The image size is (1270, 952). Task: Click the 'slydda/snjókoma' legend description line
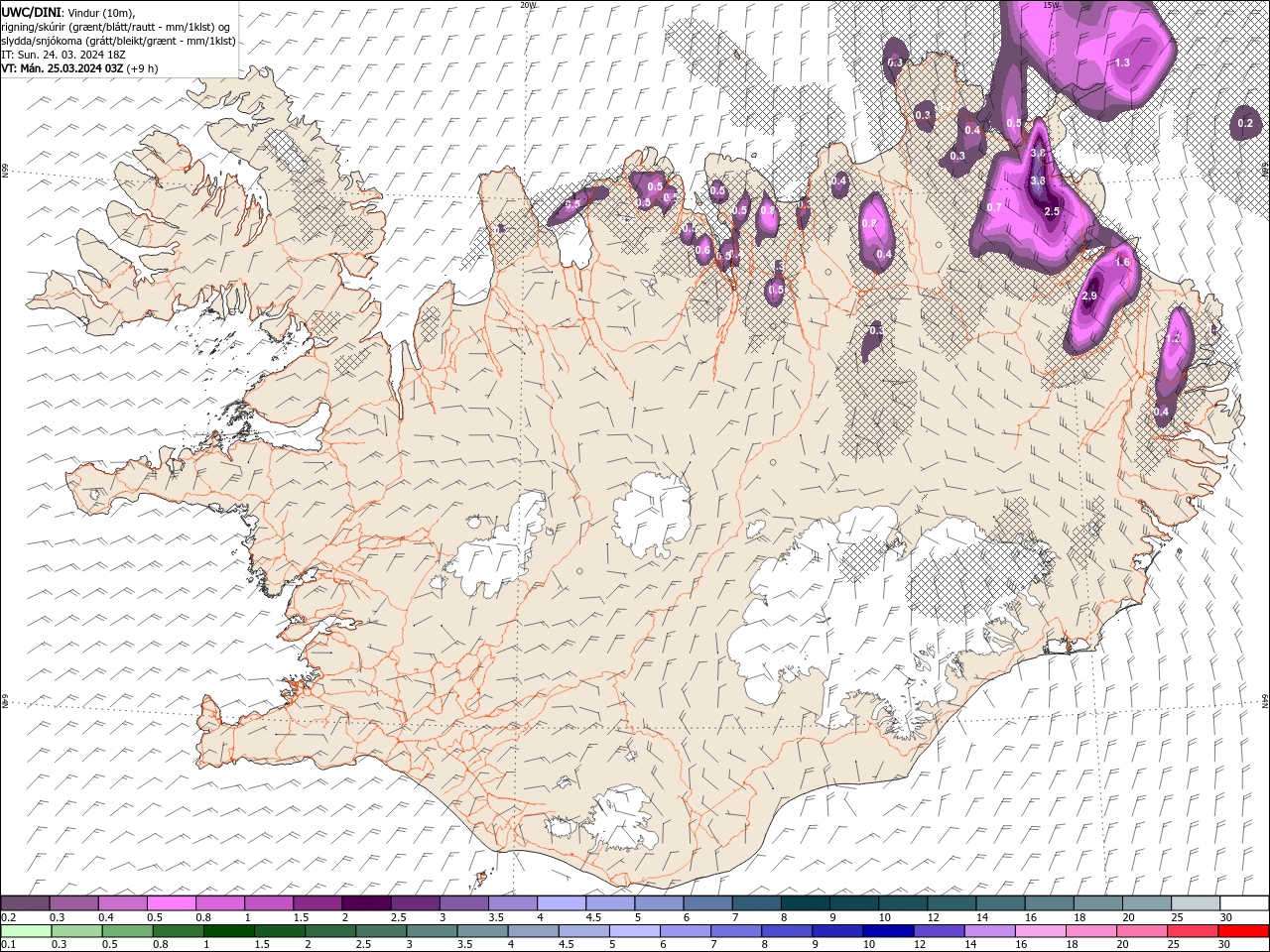coord(119,41)
